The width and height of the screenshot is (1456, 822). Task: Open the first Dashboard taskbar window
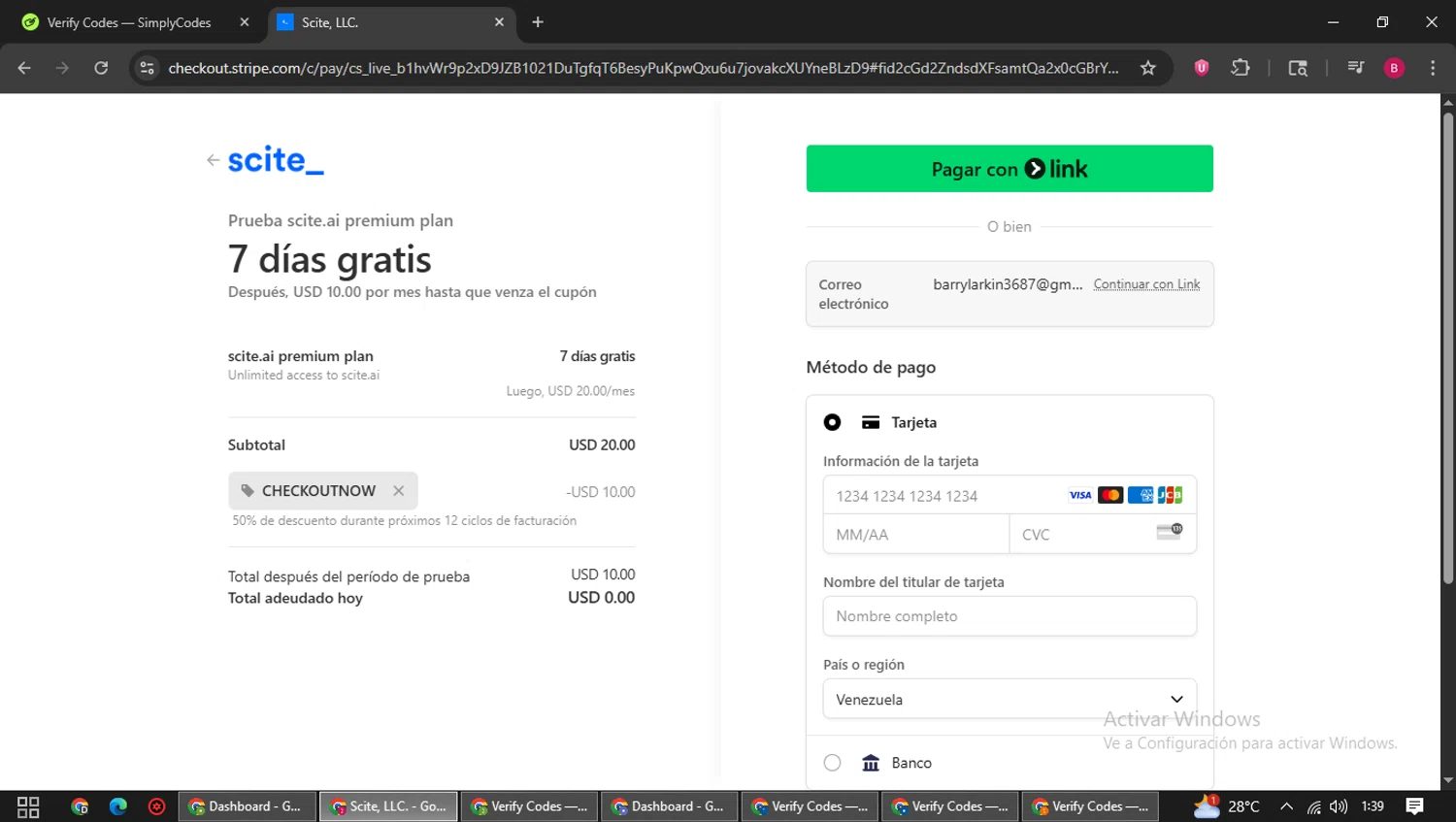point(248,806)
